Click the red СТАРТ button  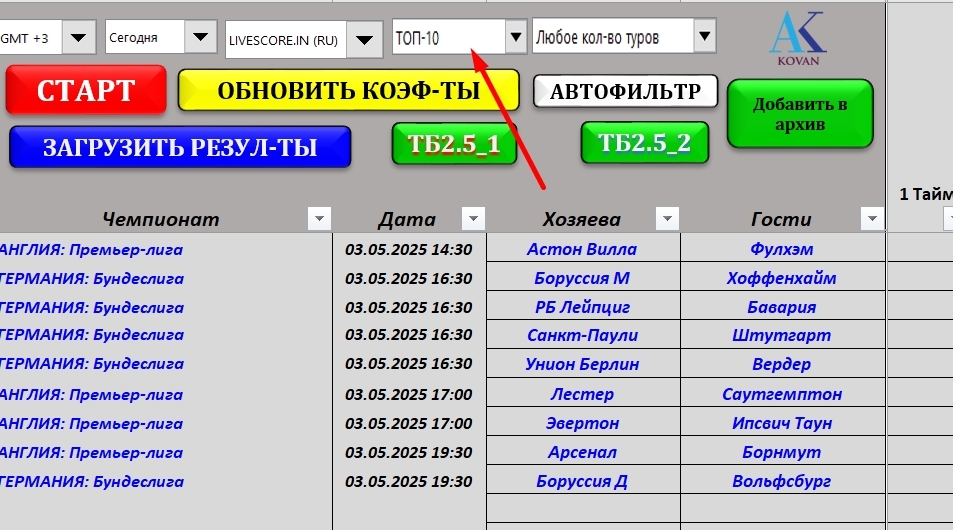click(86, 90)
